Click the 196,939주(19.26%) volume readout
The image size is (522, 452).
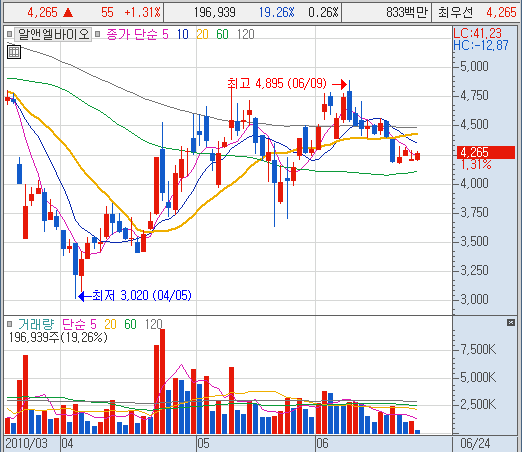[x=58, y=337]
